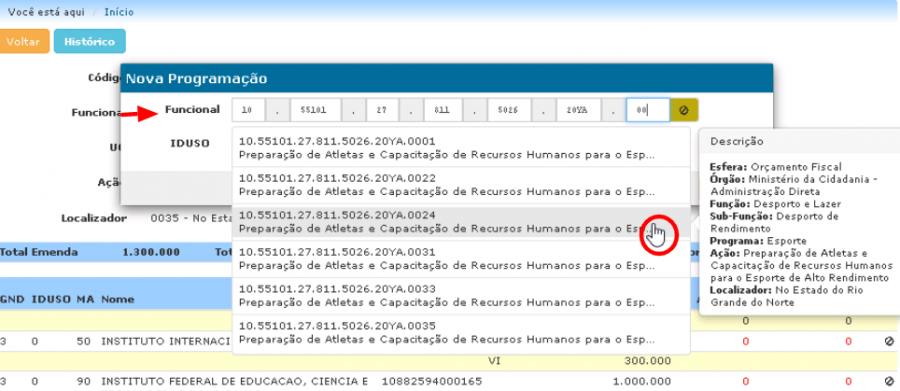Click the CNPJ 10882594000165
Screen dimensions: 900x391
pos(432,381)
